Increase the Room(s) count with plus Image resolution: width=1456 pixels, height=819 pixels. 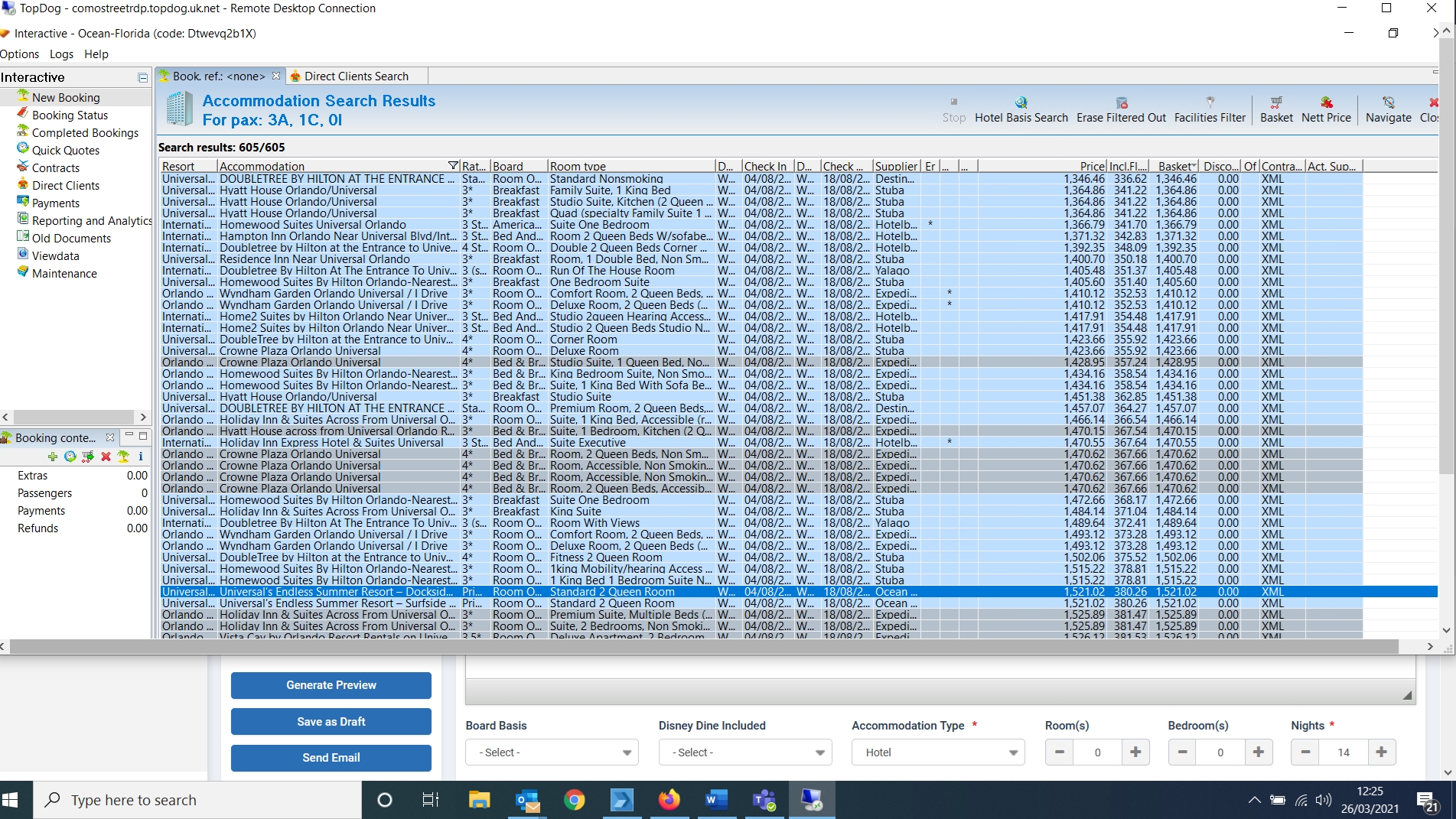pos(1135,752)
